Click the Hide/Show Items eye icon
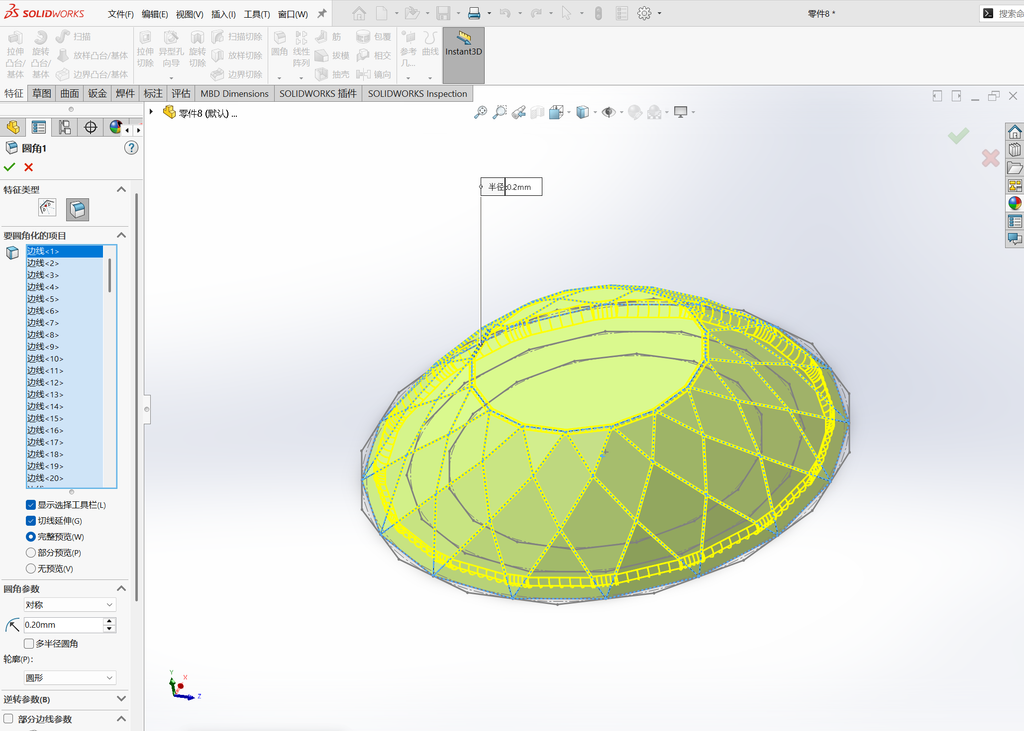 (x=609, y=112)
